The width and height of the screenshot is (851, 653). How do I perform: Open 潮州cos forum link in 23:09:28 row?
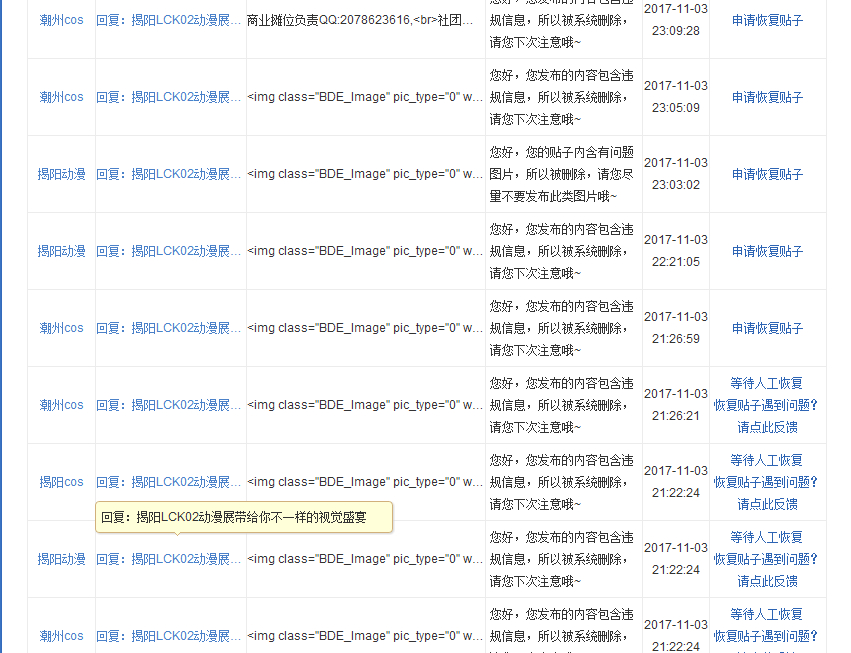61,20
